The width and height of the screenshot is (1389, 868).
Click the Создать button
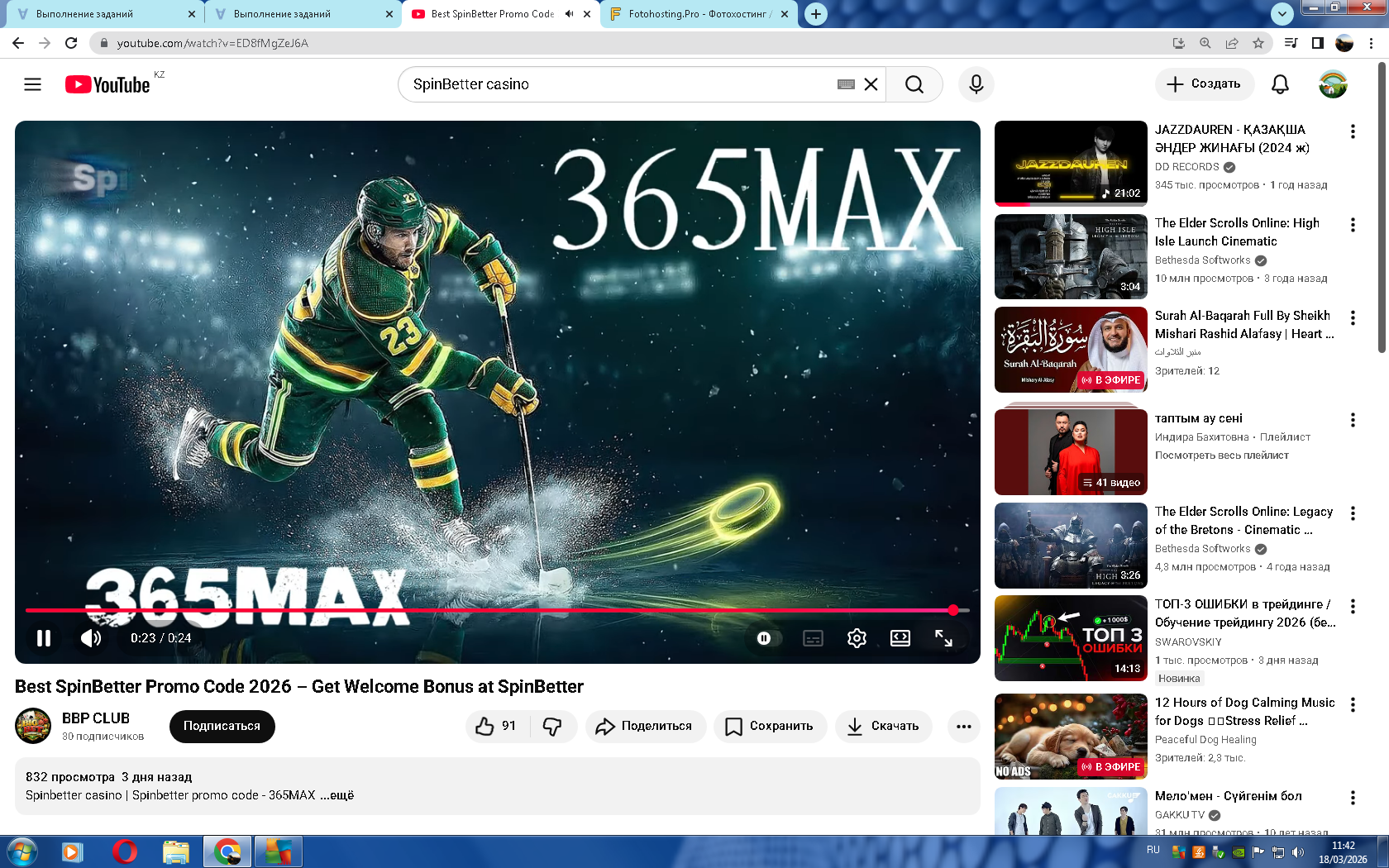1204,84
